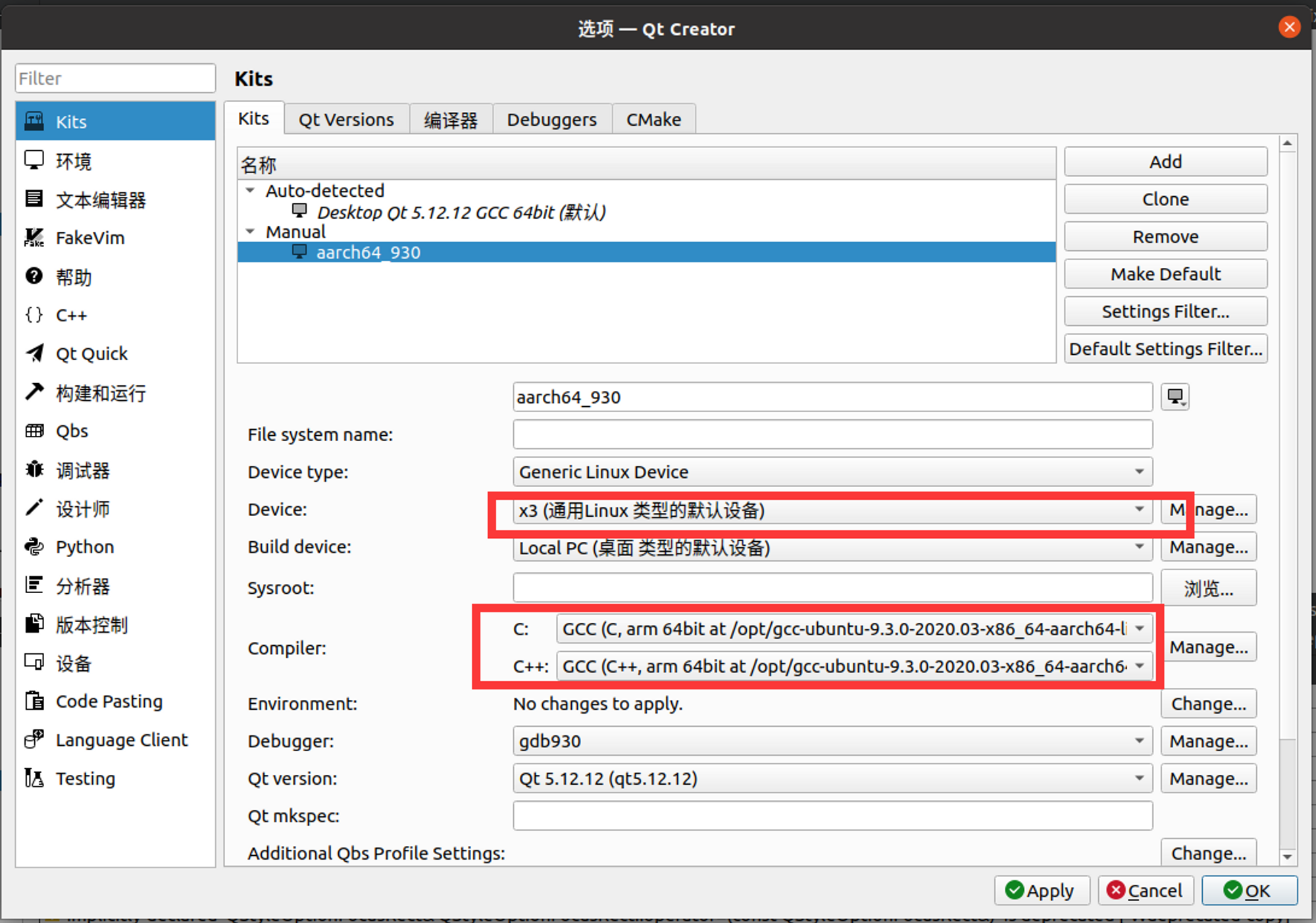Click Add kit button
The width and height of the screenshot is (1316, 923).
pos(1165,162)
